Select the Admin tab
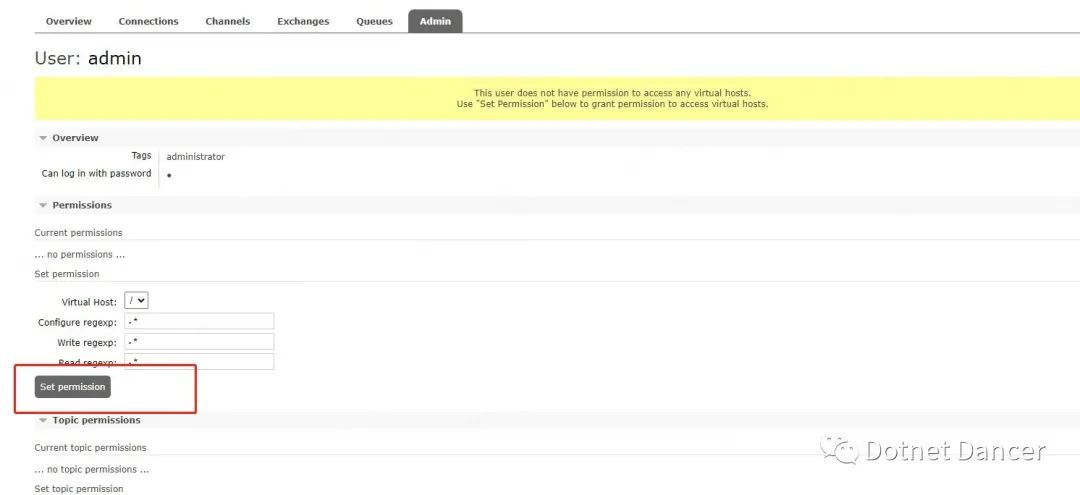Image resolution: width=1080 pixels, height=495 pixels. [435, 21]
